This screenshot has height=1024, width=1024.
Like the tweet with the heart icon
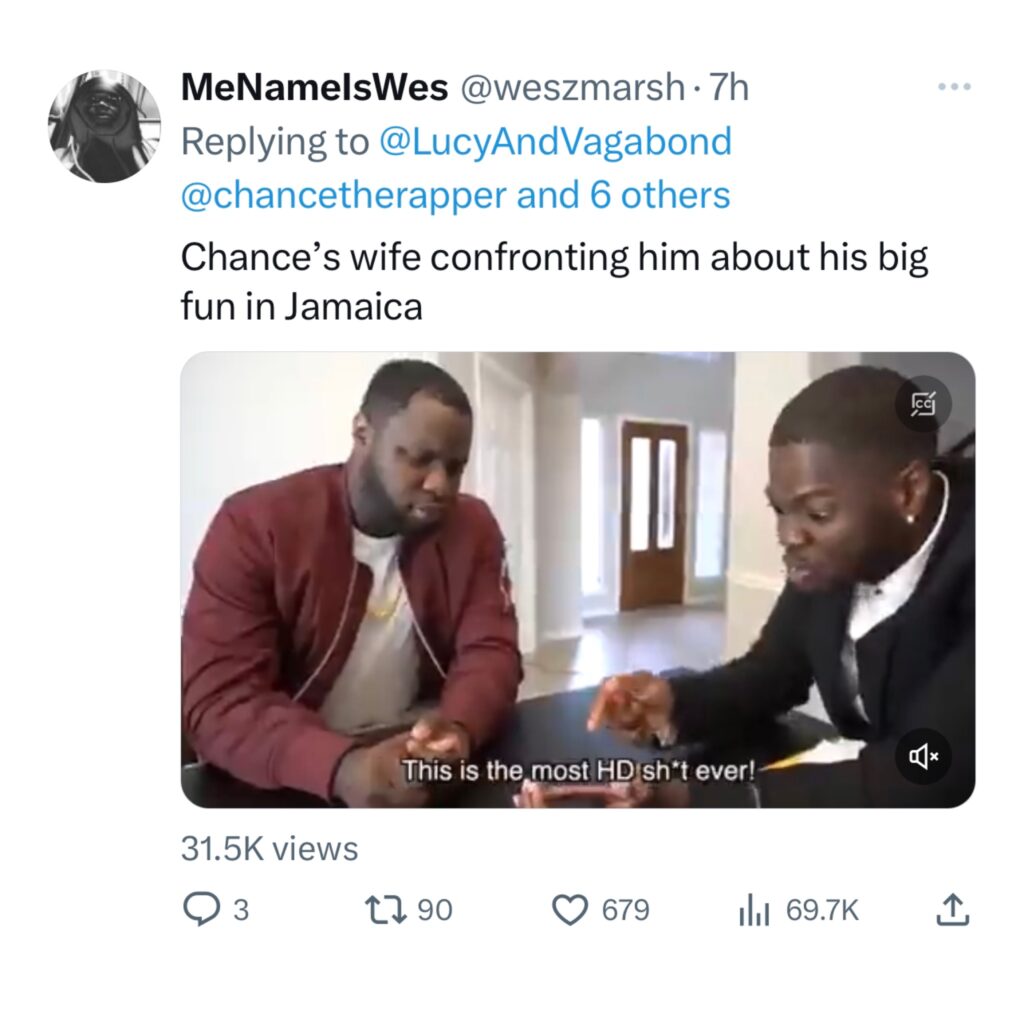tap(570, 910)
